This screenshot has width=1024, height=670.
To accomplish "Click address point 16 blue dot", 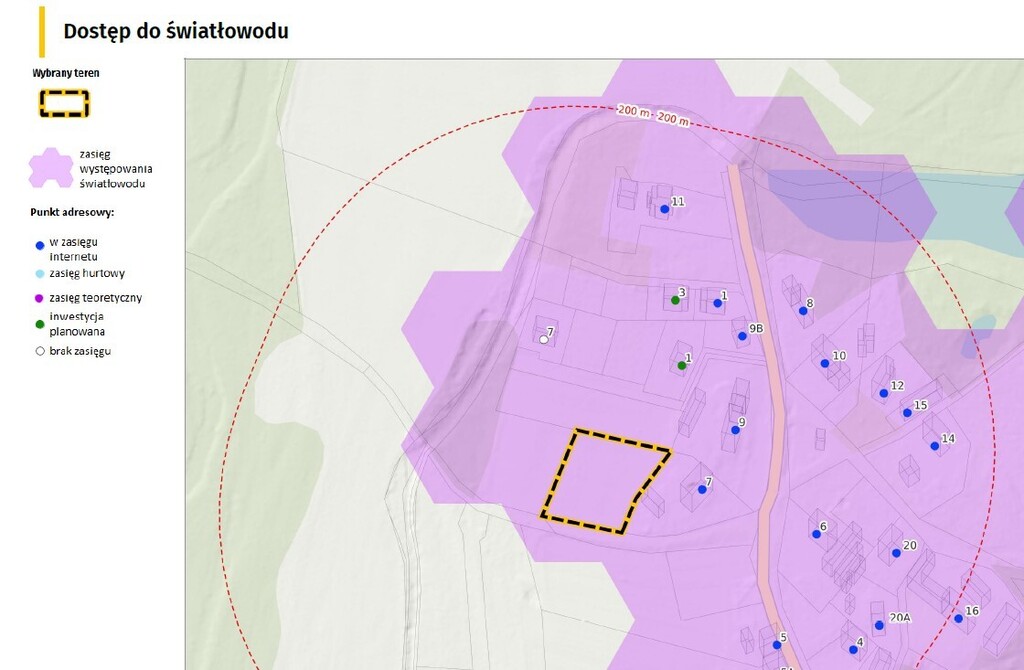I will coord(958,618).
